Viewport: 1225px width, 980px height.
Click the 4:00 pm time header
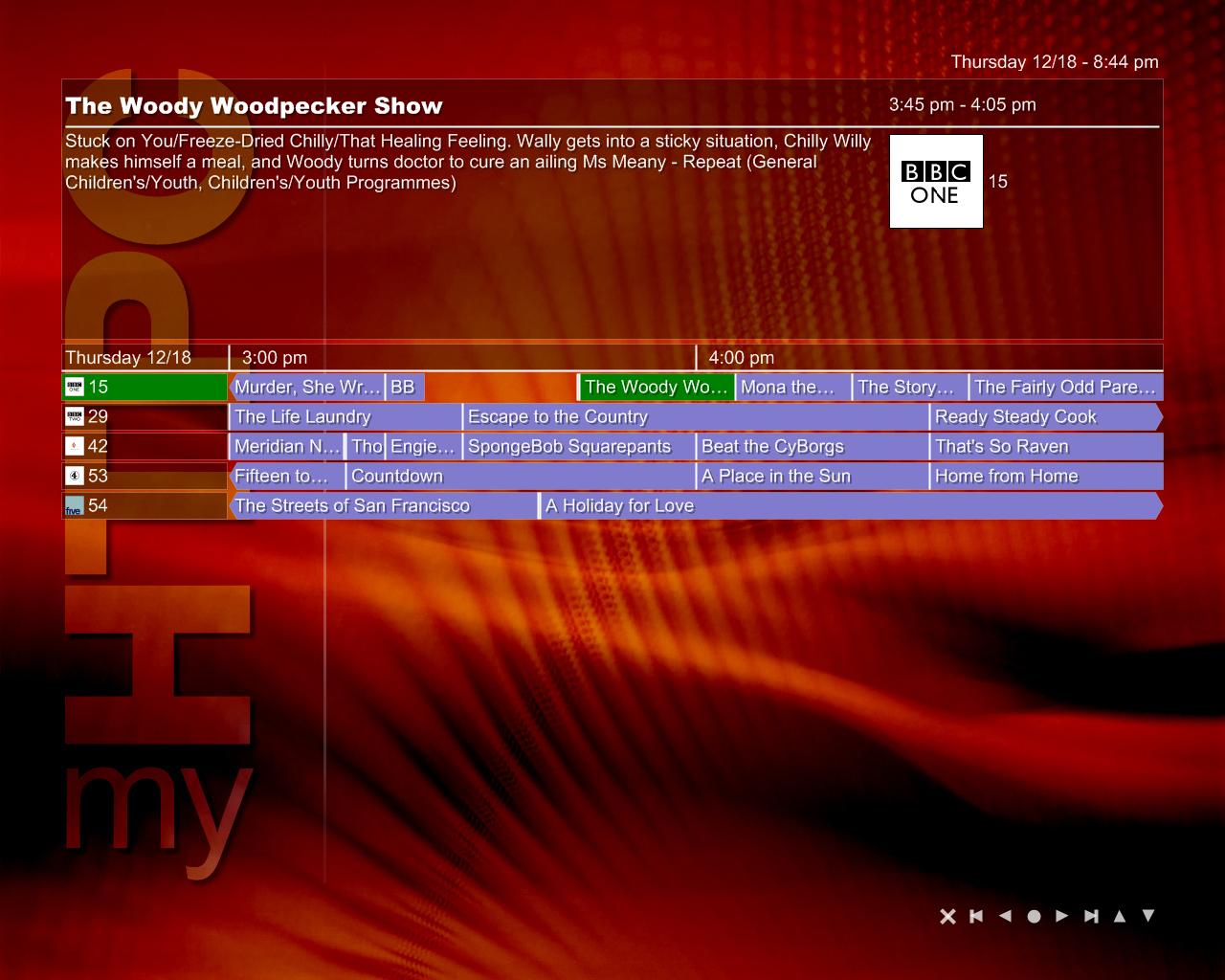coord(742,358)
